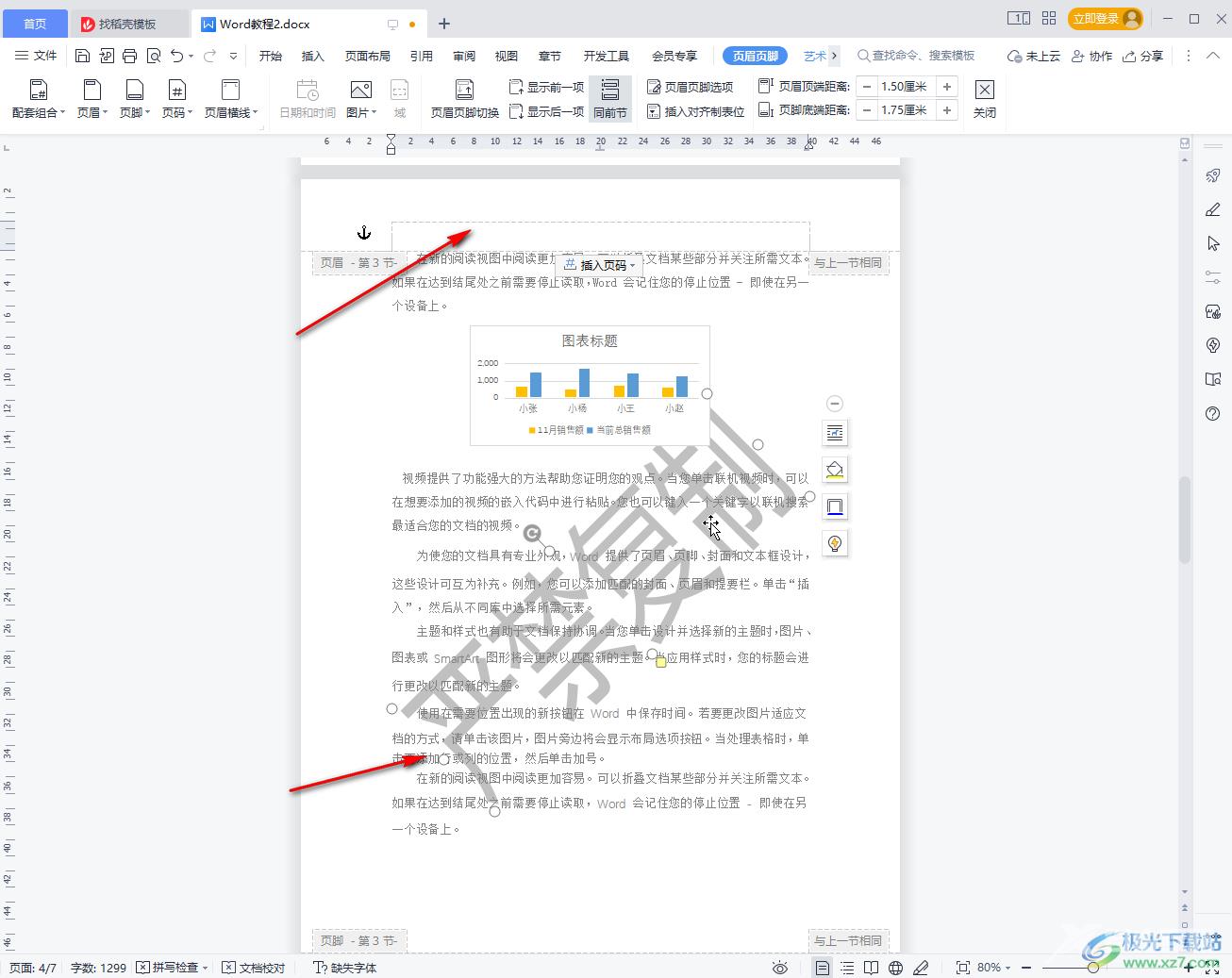The image size is (1232, 978).
Task: Click the save document icon
Action: click(82, 56)
